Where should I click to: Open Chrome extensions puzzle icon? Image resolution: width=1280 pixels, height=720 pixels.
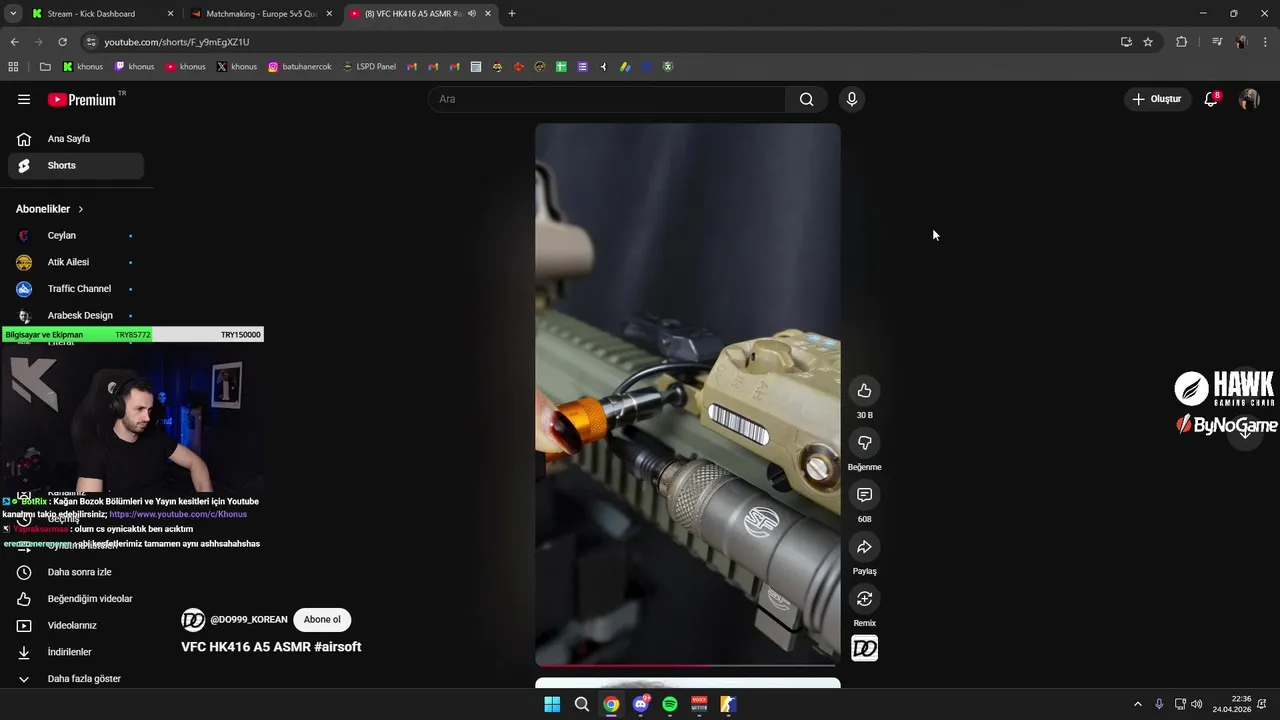tap(1181, 42)
